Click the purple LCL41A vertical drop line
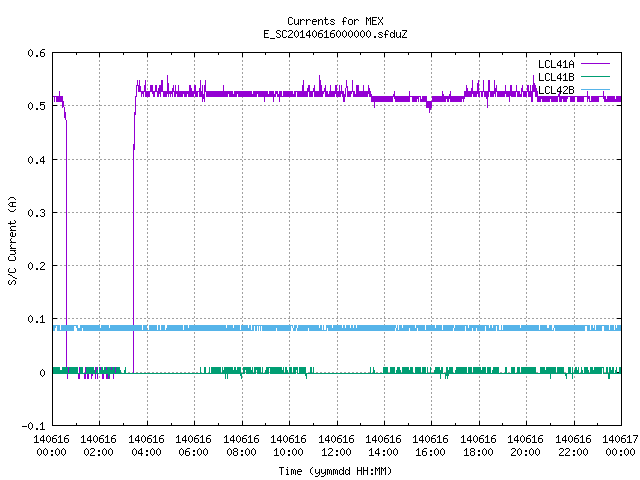Image resolution: width=640 pixels, height=480 pixels. click(67, 245)
